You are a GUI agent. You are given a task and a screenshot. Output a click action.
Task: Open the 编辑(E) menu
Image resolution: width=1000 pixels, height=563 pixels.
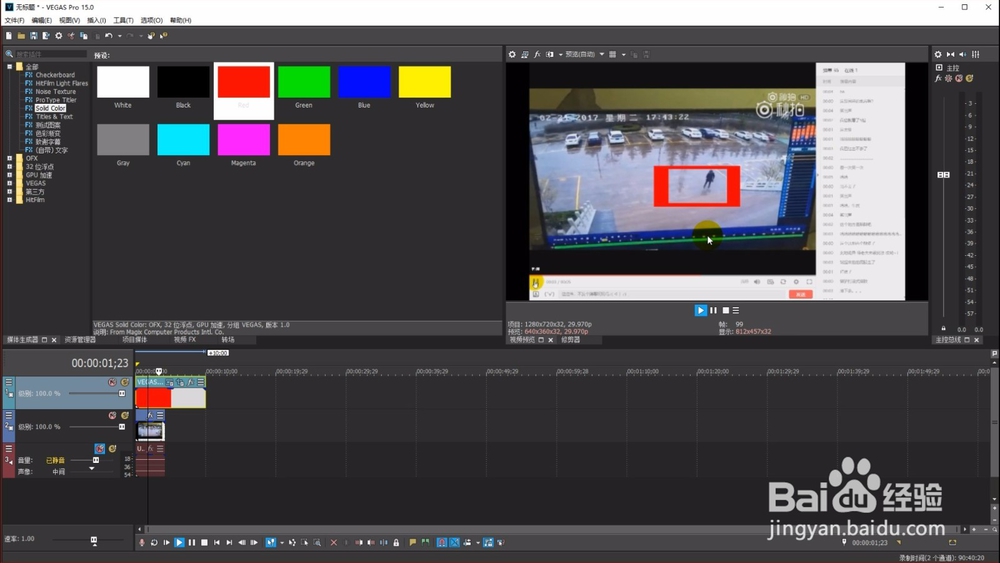point(42,20)
